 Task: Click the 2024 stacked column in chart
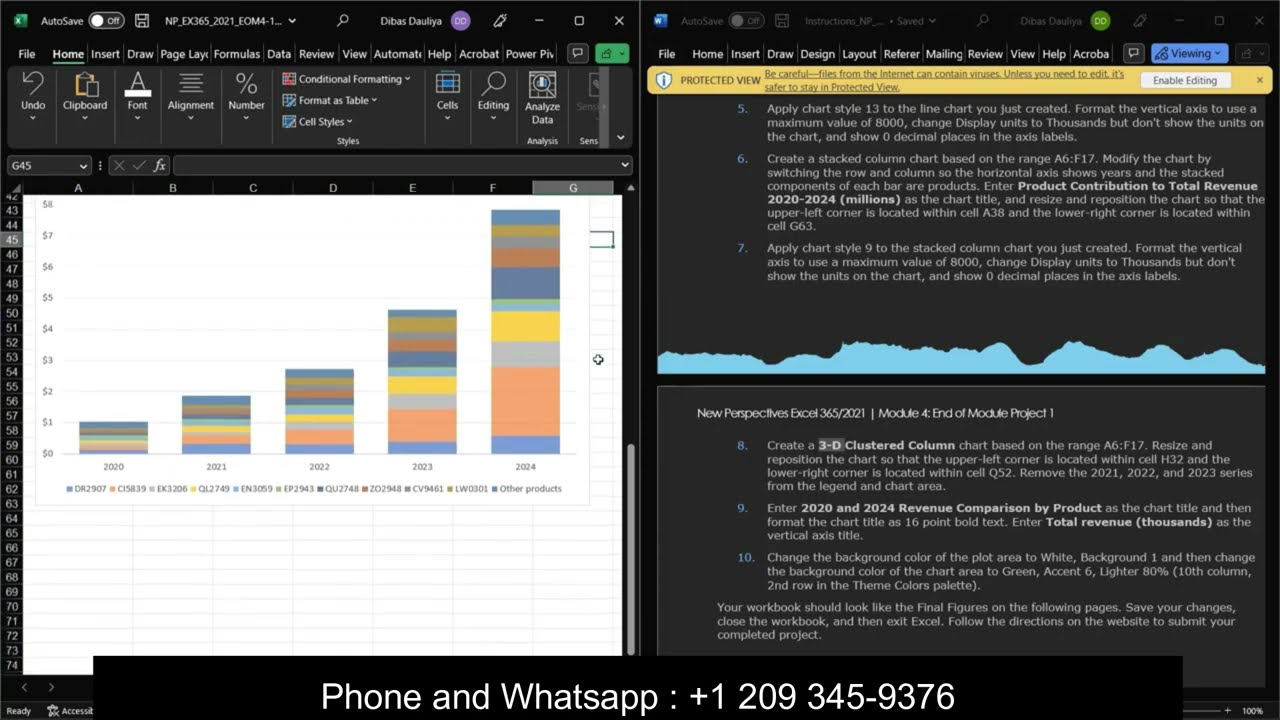click(x=525, y=331)
